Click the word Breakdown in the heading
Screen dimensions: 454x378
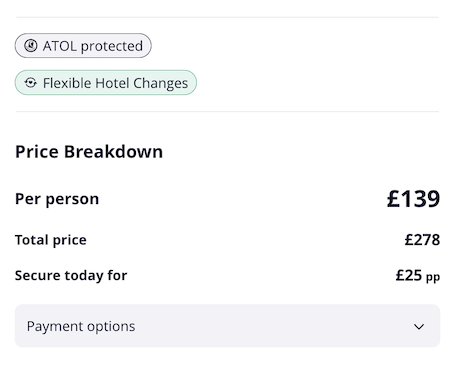pos(113,152)
